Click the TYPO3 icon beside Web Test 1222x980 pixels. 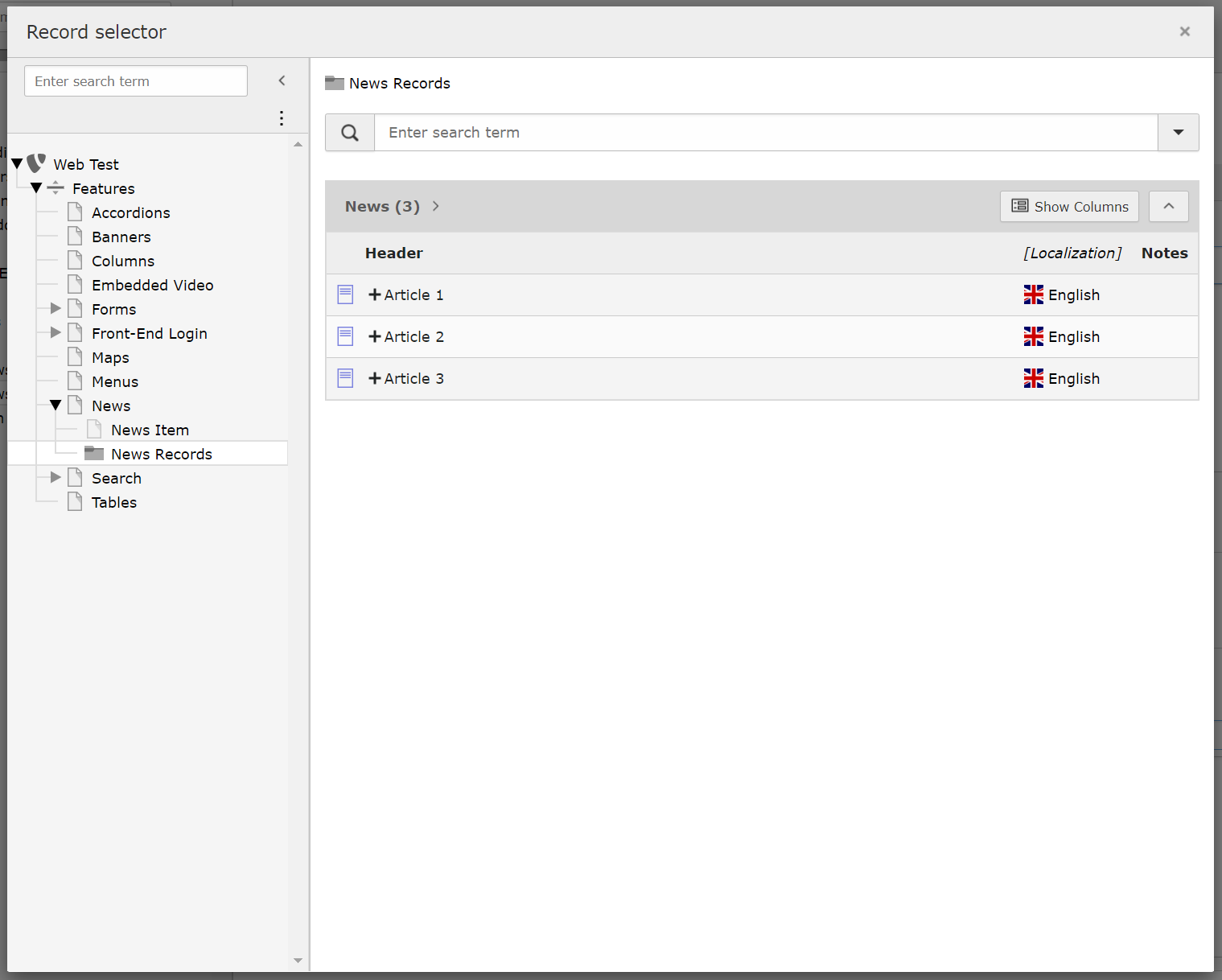coord(36,163)
